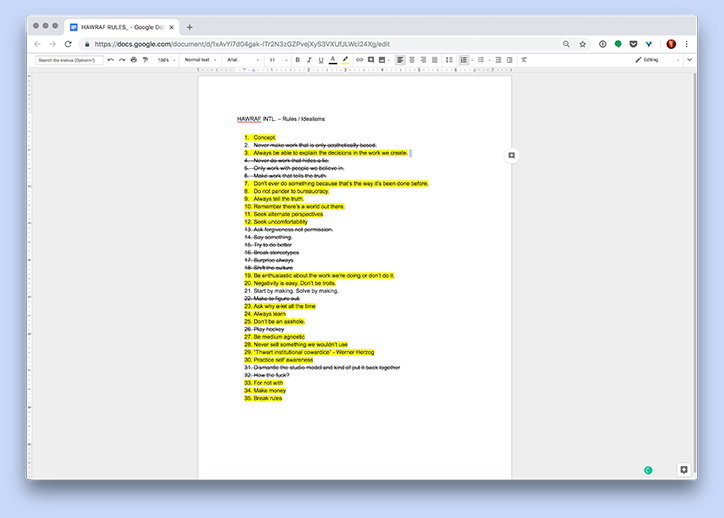Click the green circle extension icon
Viewport: 724px width, 518px height.
click(618, 44)
